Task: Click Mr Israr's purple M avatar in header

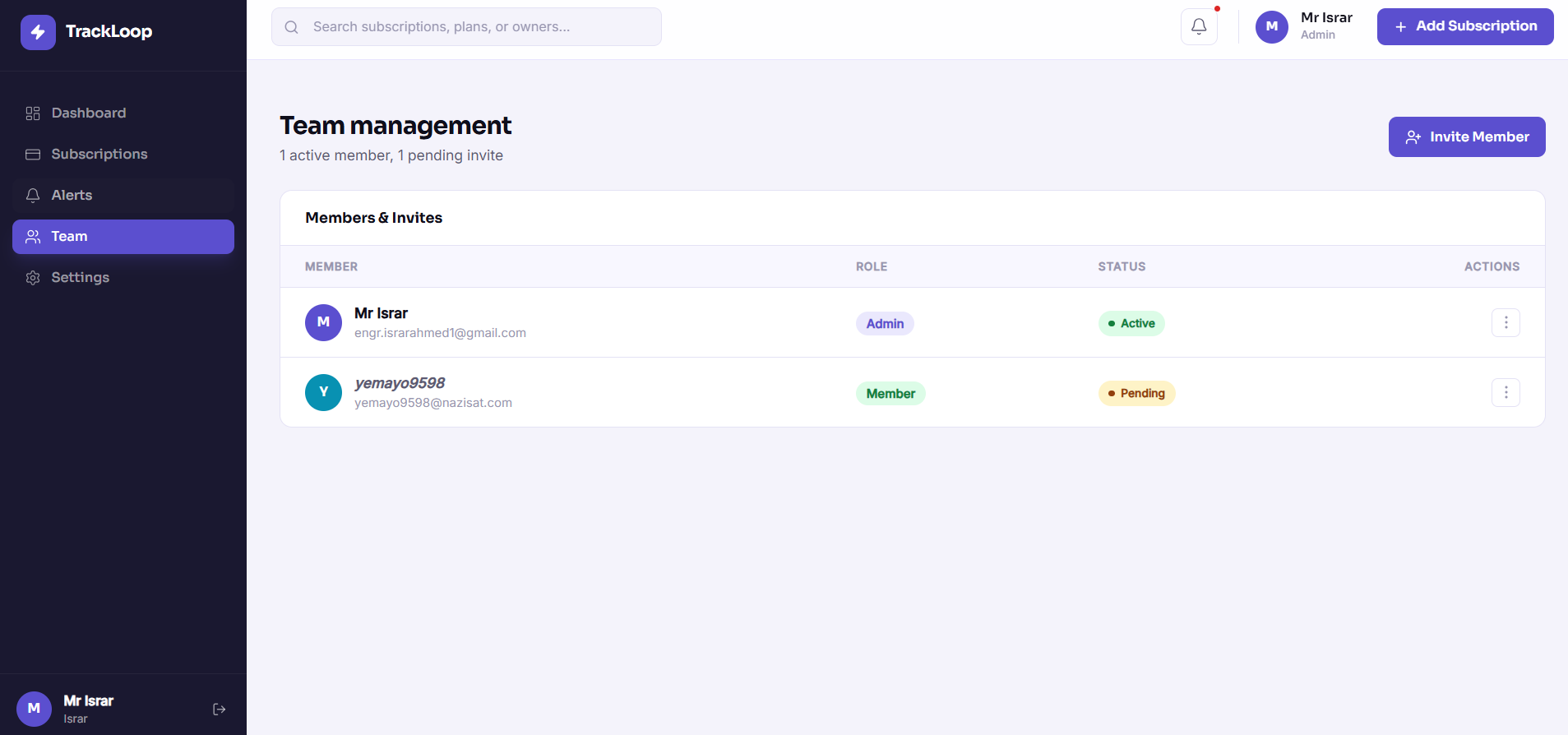Action: [1271, 26]
